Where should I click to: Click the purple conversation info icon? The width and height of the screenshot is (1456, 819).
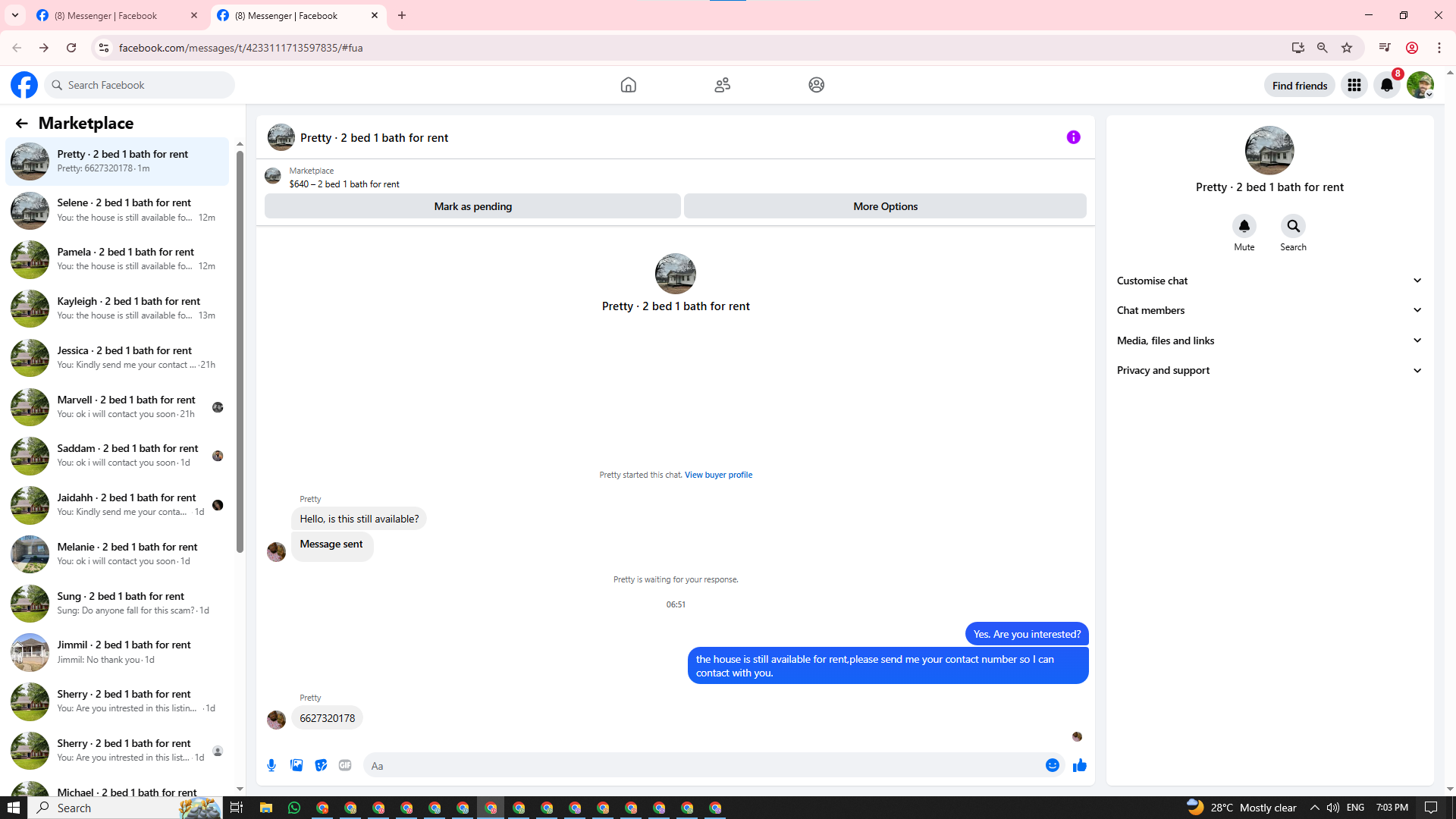click(1073, 137)
